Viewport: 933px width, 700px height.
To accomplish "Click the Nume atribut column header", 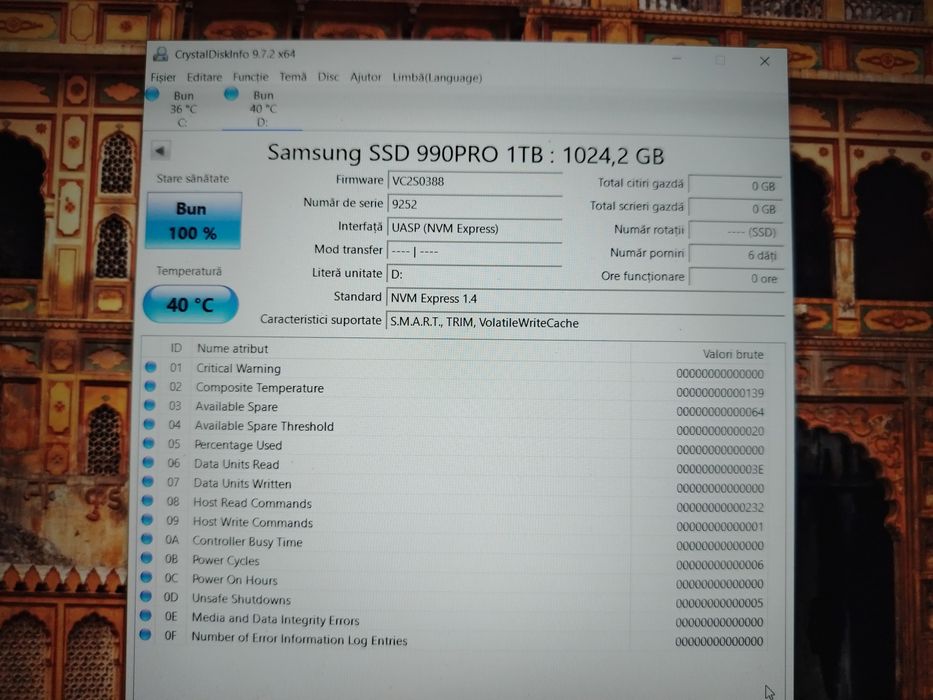I will tap(233, 349).
